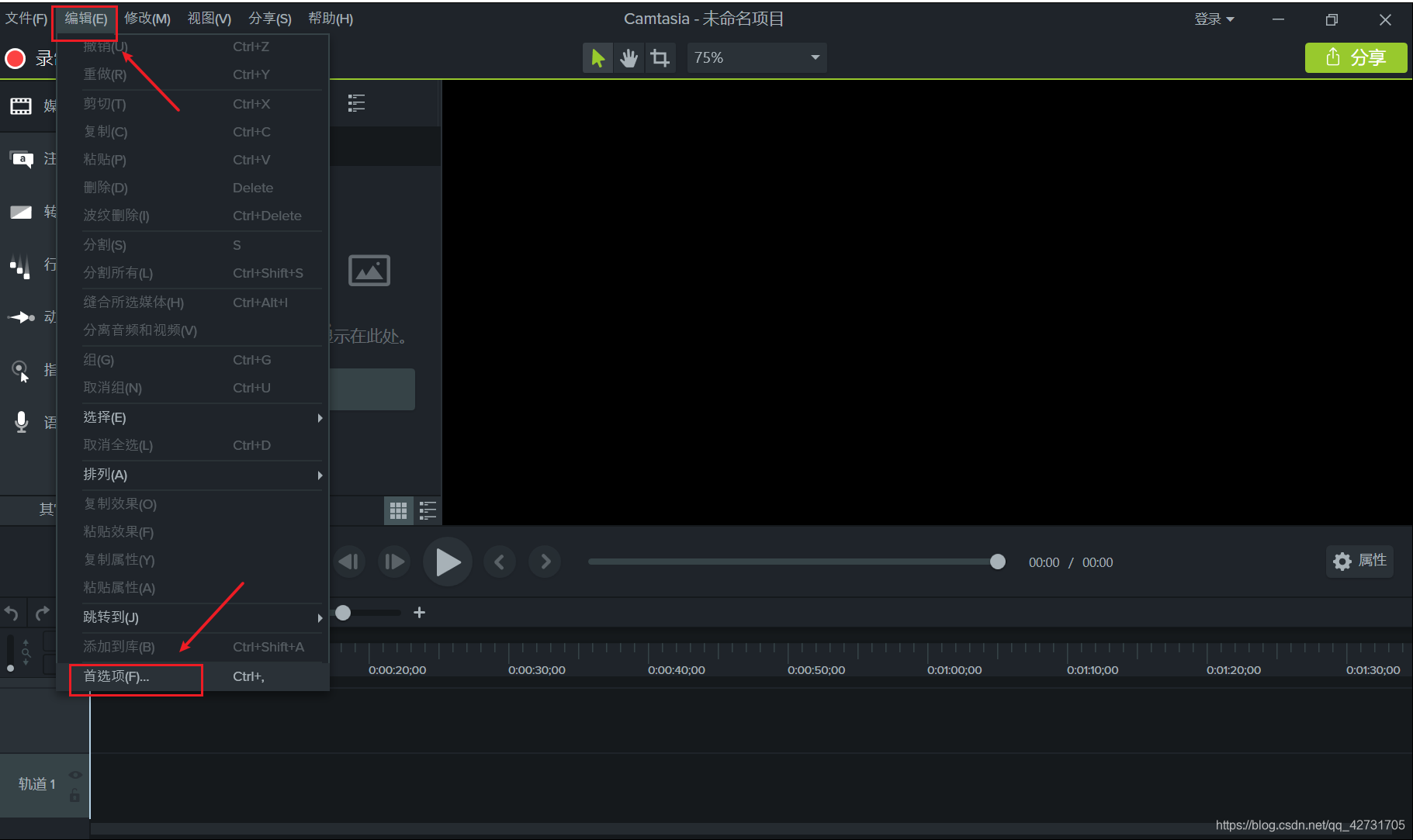Click the image placeholder in media bin
1413x840 pixels.
369,271
